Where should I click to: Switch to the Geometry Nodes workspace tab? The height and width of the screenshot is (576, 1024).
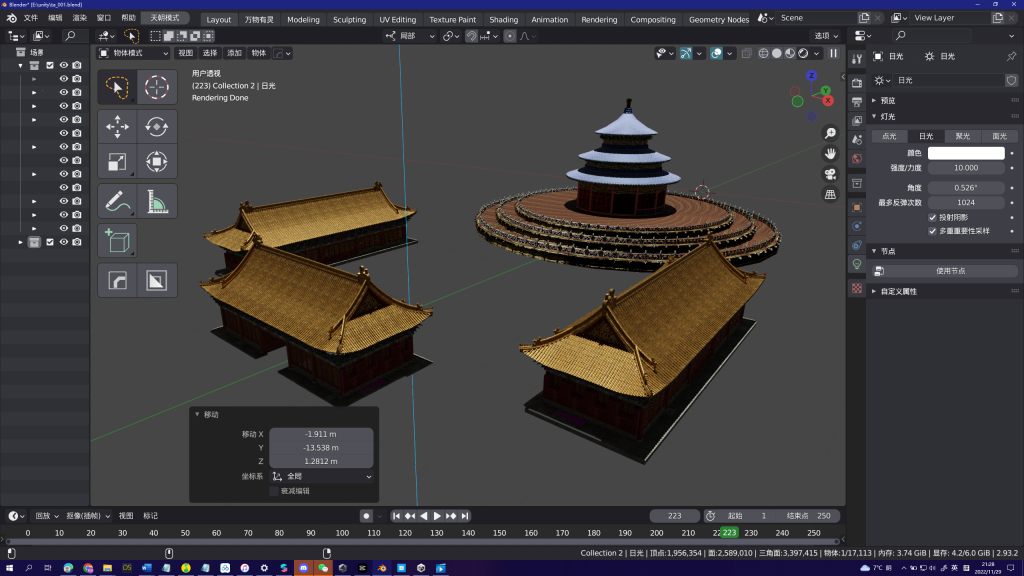point(719,20)
